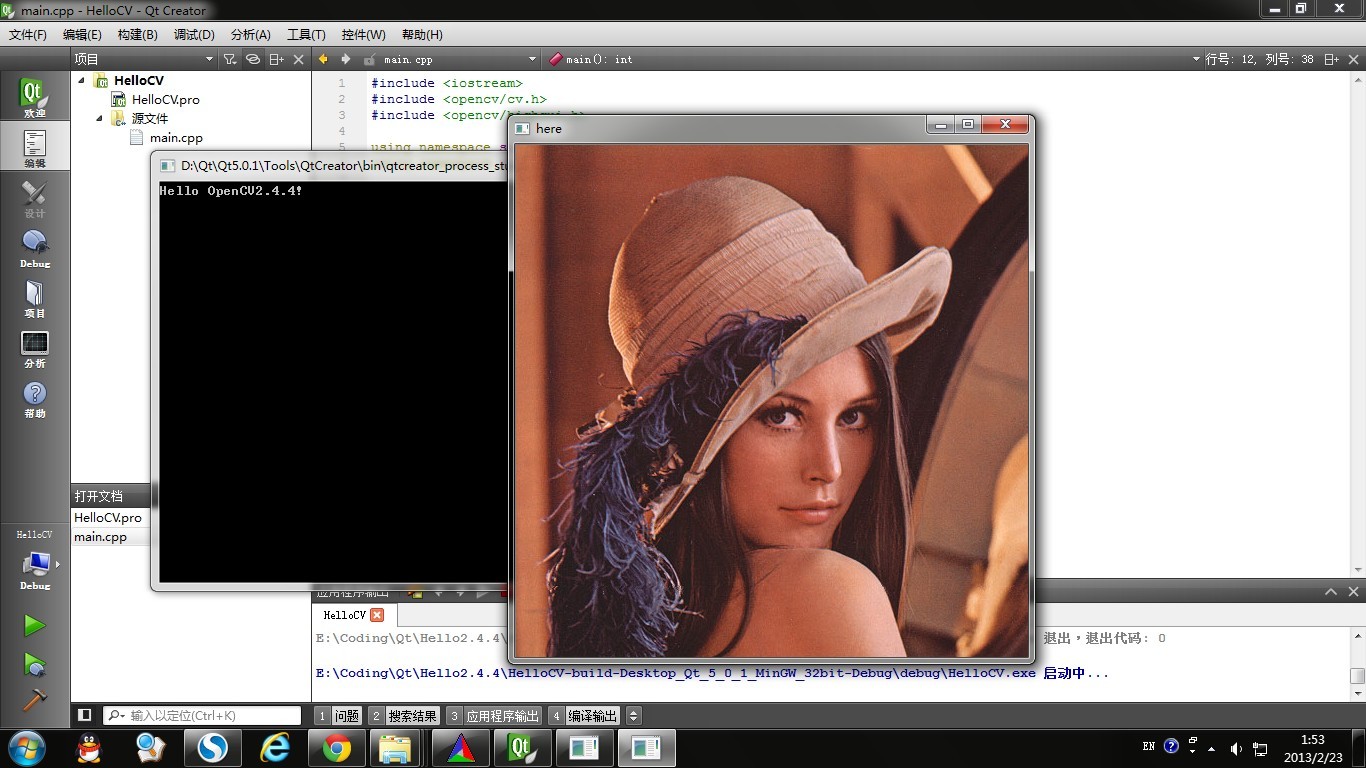Viewport: 1366px width, 768px height.
Task: Switch to Debug mode in sidebar
Action: (x=34, y=248)
